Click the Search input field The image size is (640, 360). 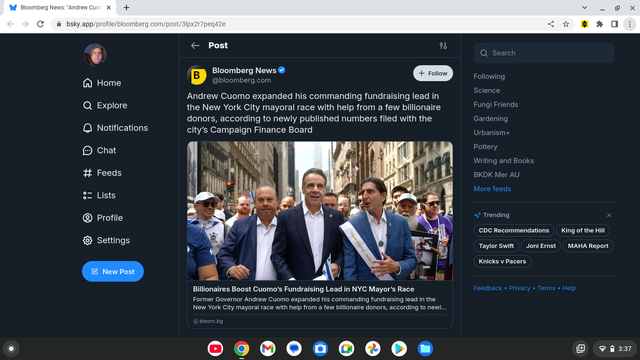pos(544,53)
